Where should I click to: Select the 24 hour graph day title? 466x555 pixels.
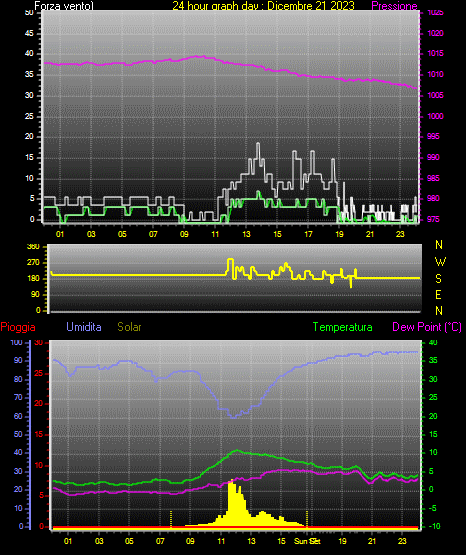pos(263,6)
